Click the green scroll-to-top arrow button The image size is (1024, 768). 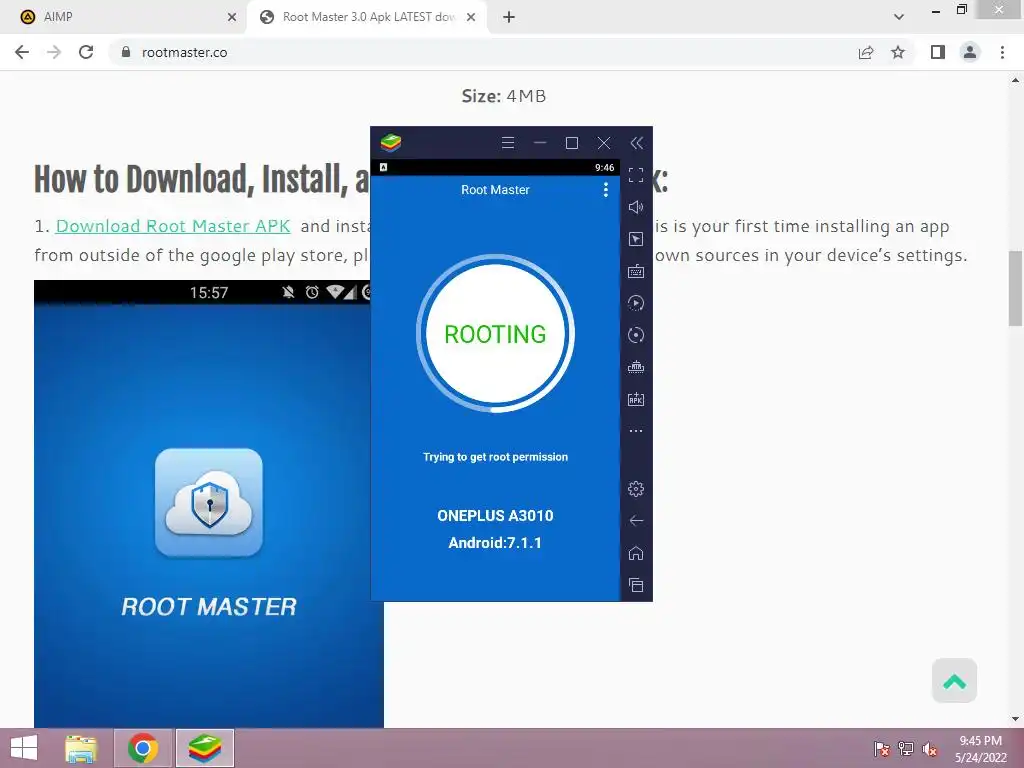(954, 680)
